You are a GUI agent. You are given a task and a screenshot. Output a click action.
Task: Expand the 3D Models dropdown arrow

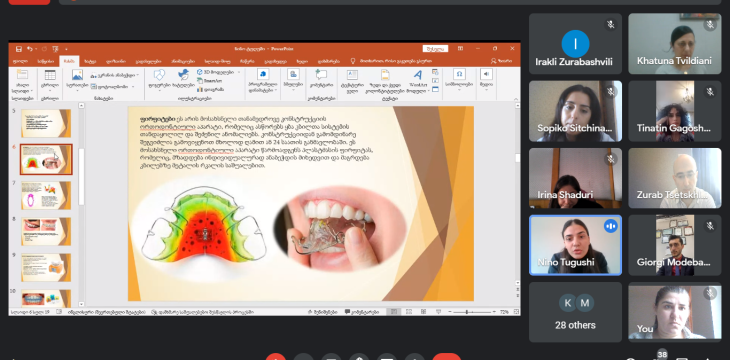click(239, 72)
